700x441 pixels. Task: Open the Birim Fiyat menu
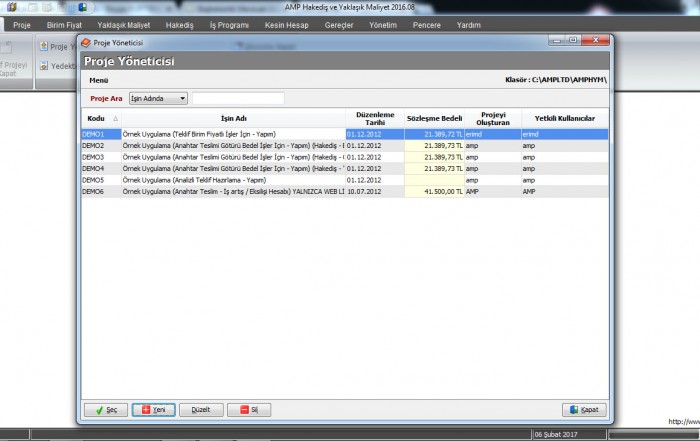click(64, 24)
